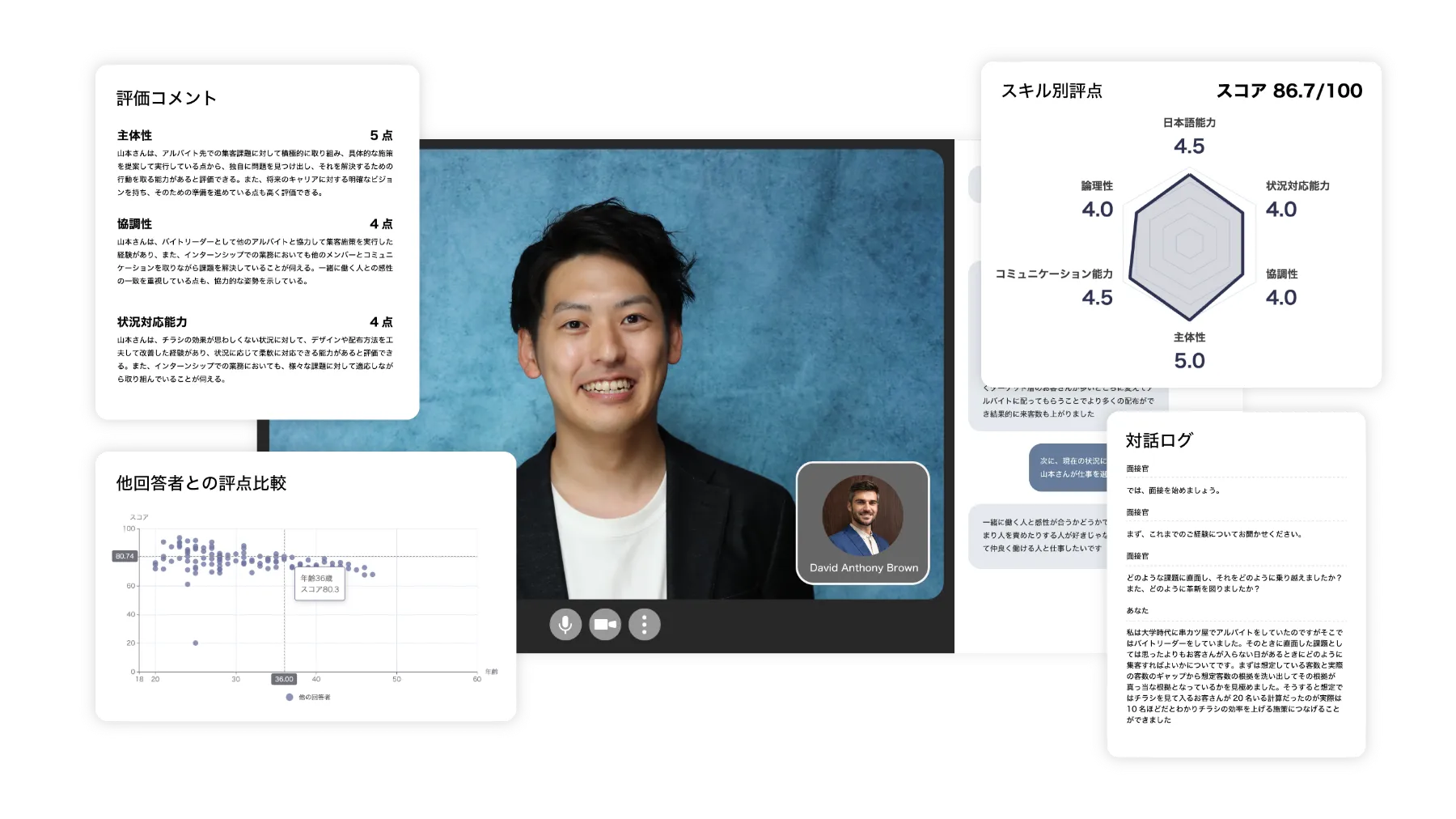Viewport: 1456px width, 819px height.
Task: Click the 他回答者との評点比較 heading
Action: [x=201, y=483]
